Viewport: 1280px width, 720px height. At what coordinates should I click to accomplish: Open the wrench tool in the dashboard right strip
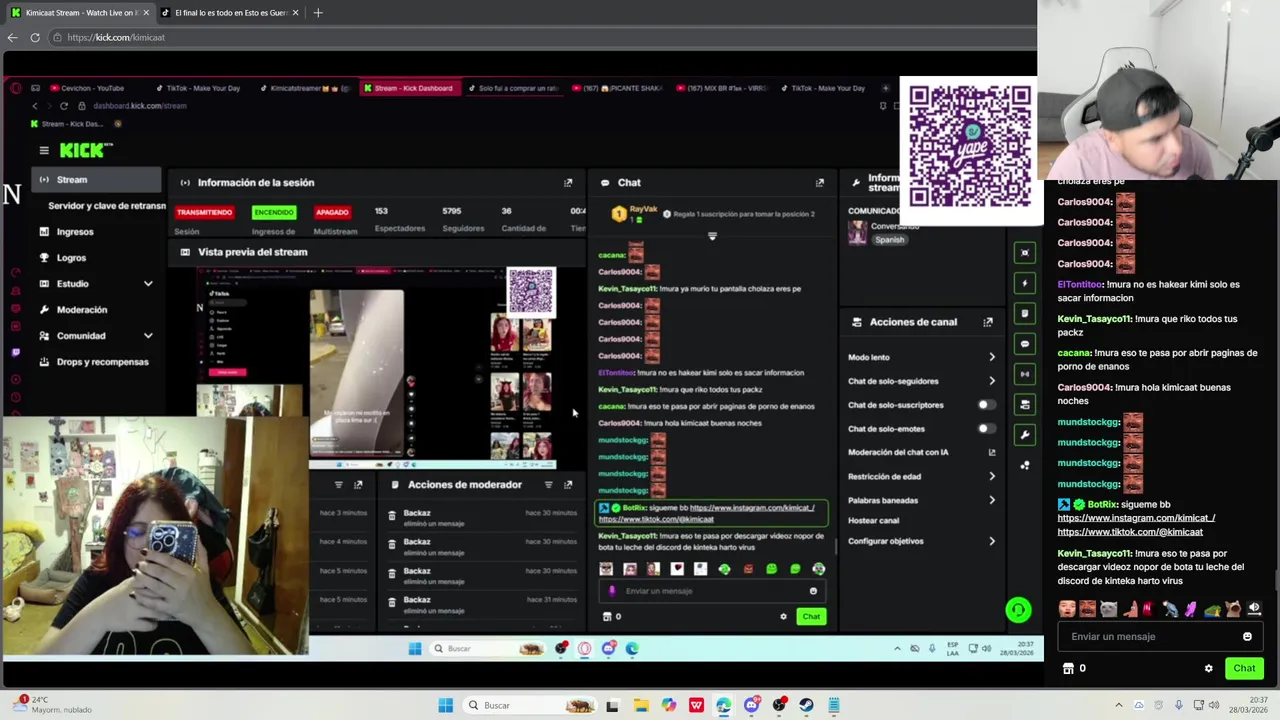point(1024,435)
